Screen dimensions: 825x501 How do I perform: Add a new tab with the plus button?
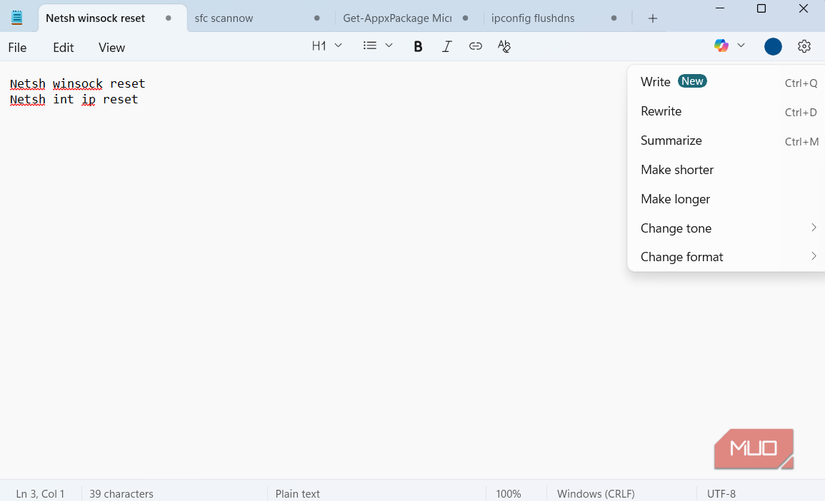pyautogui.click(x=652, y=18)
